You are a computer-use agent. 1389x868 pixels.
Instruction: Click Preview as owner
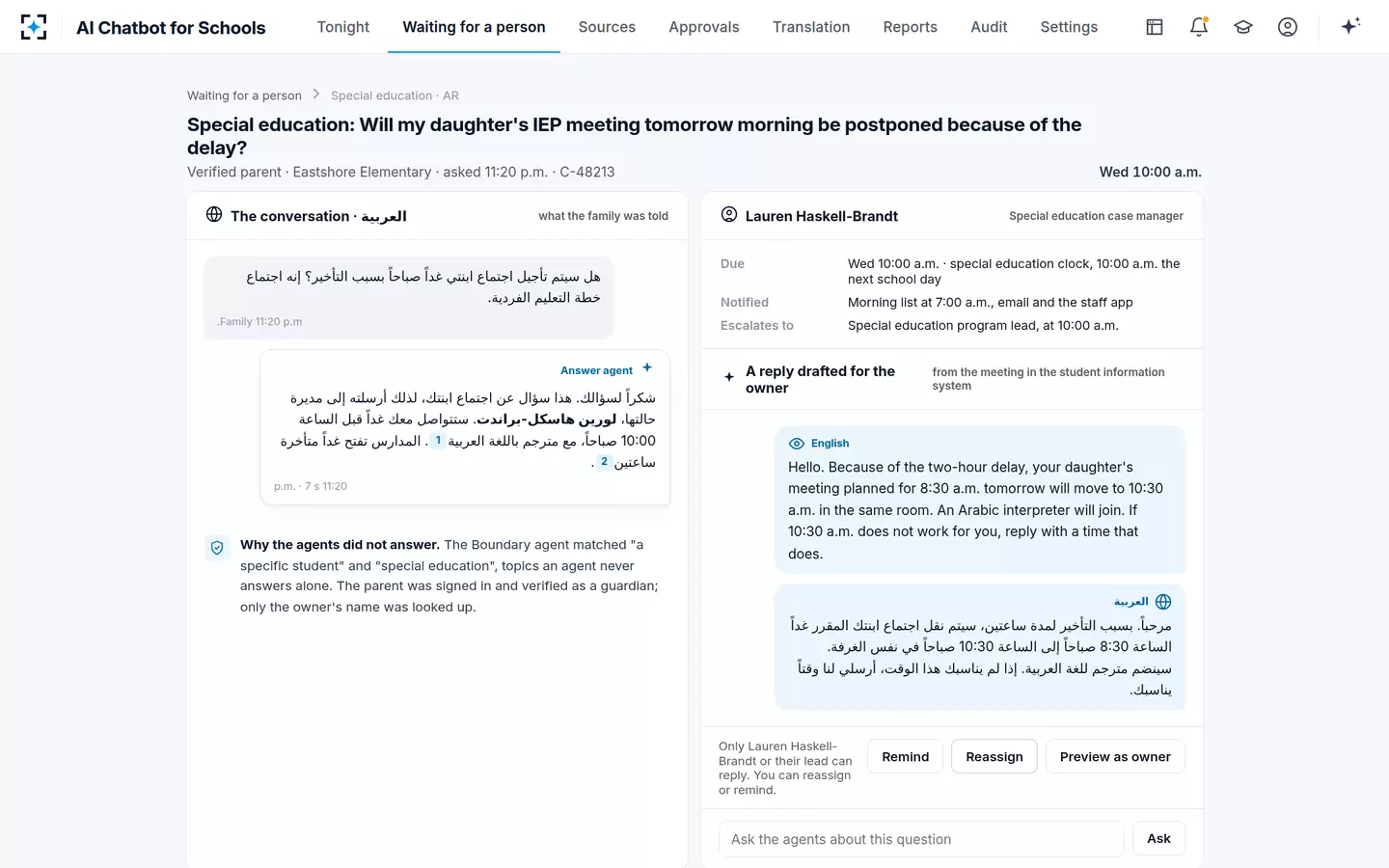pos(1115,757)
